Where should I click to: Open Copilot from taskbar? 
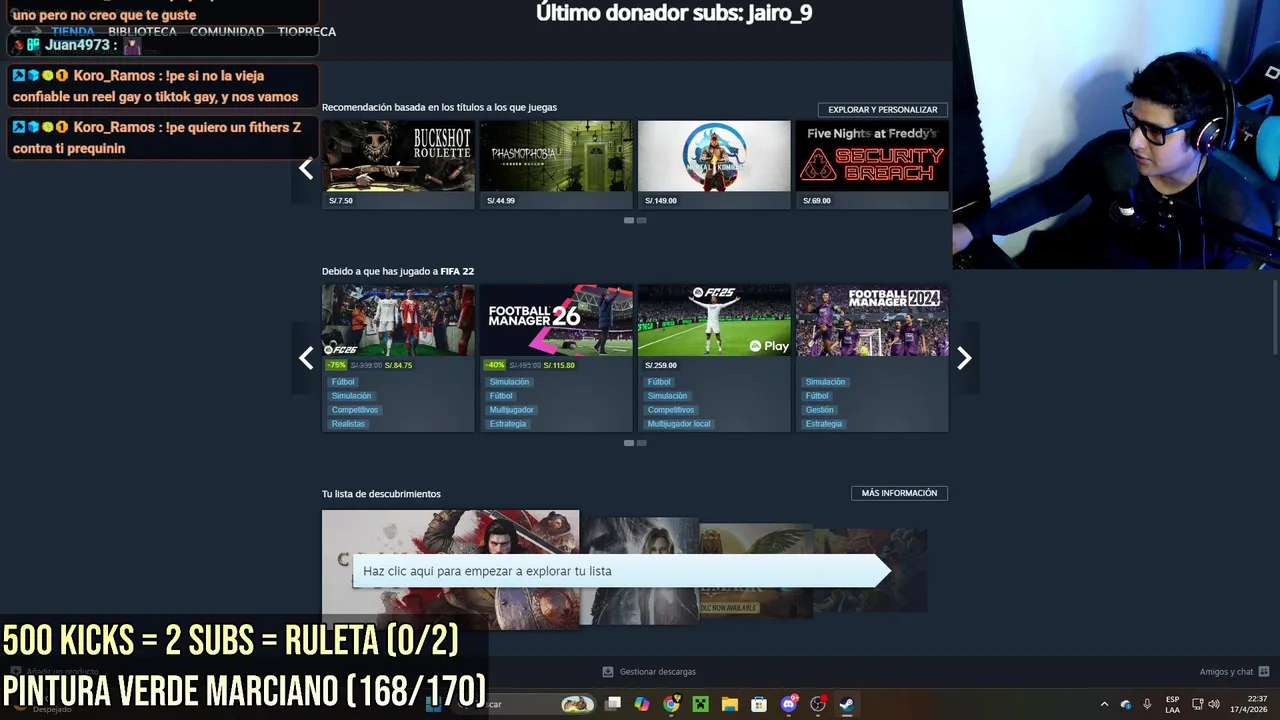pyautogui.click(x=642, y=704)
